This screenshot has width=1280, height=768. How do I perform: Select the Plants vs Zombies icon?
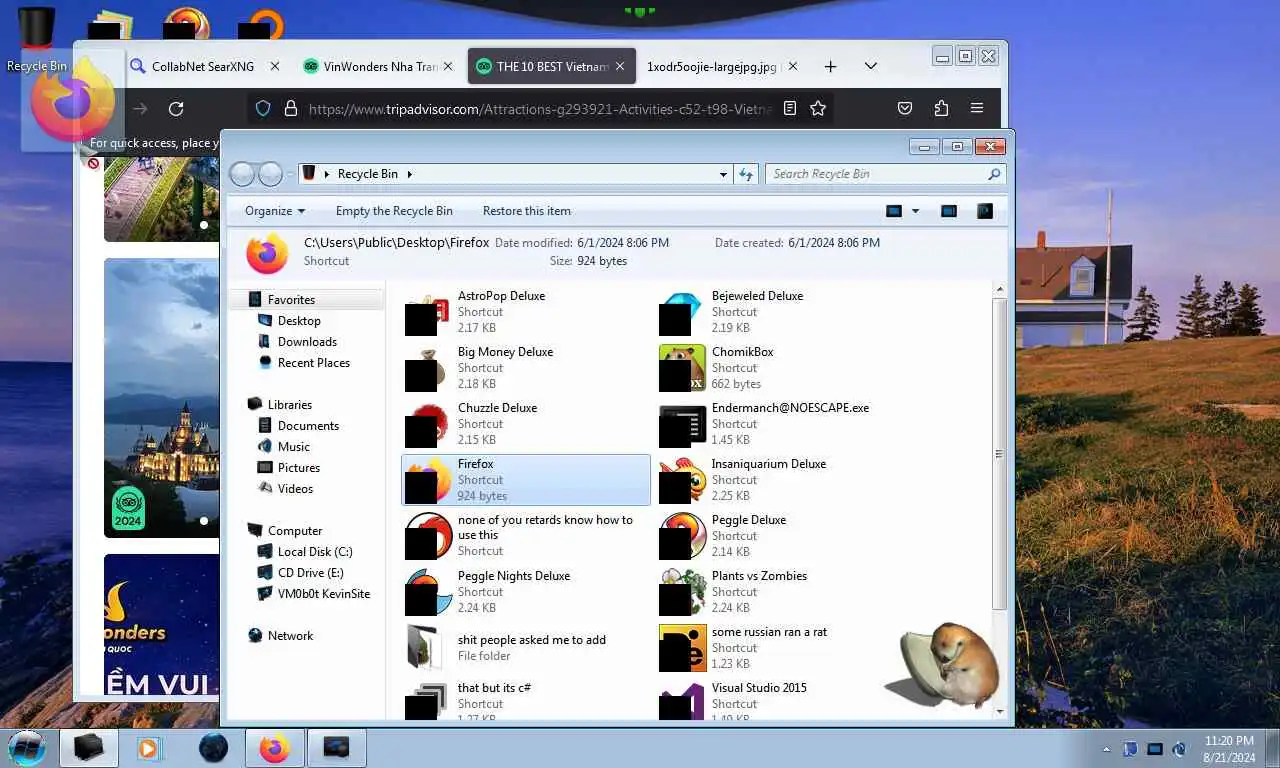click(x=682, y=593)
